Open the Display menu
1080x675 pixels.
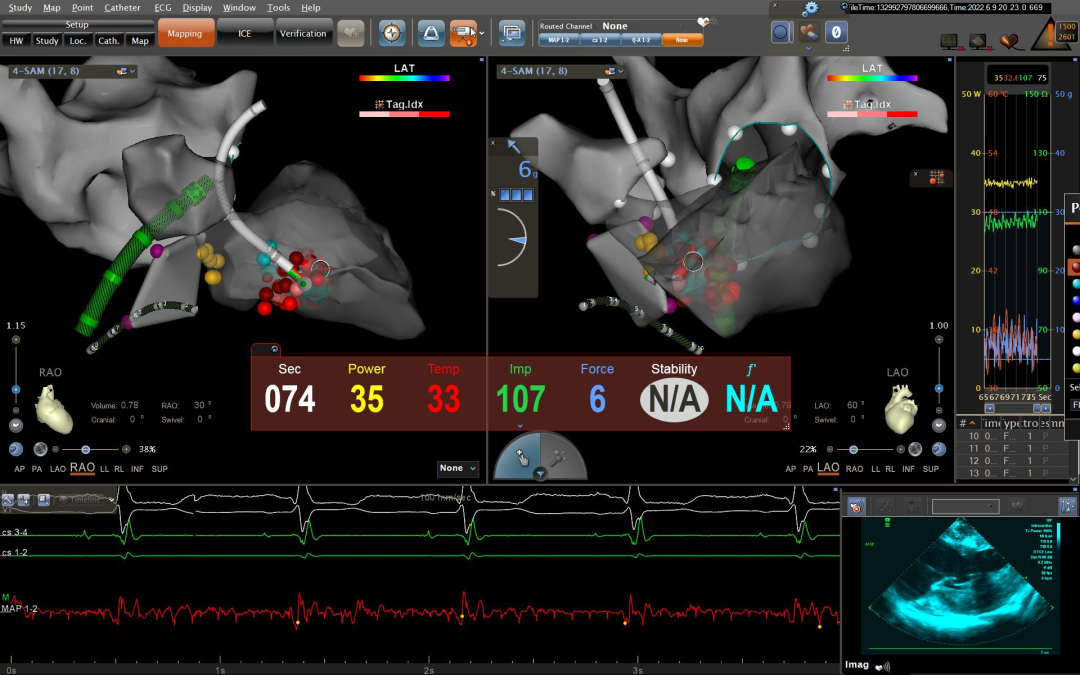(197, 8)
